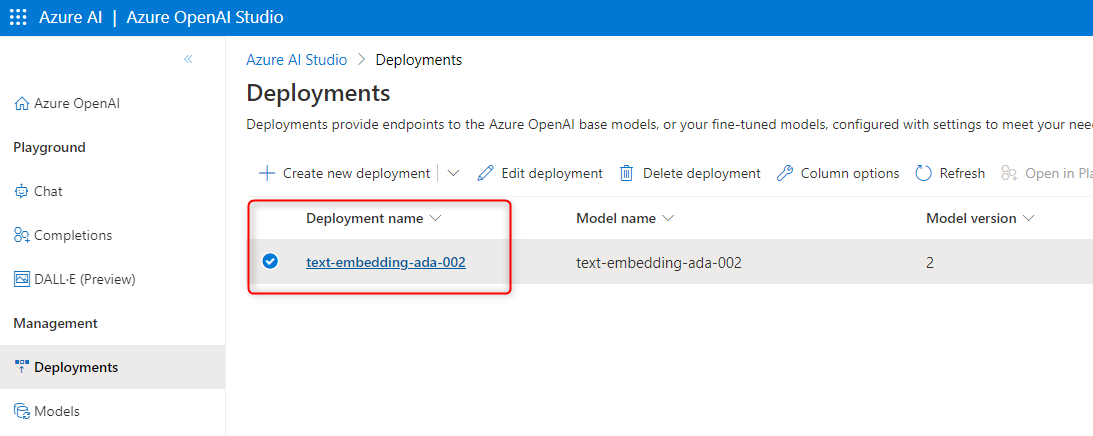Click Create new deployment button
Image resolution: width=1093 pixels, height=436 pixels.
[x=344, y=173]
